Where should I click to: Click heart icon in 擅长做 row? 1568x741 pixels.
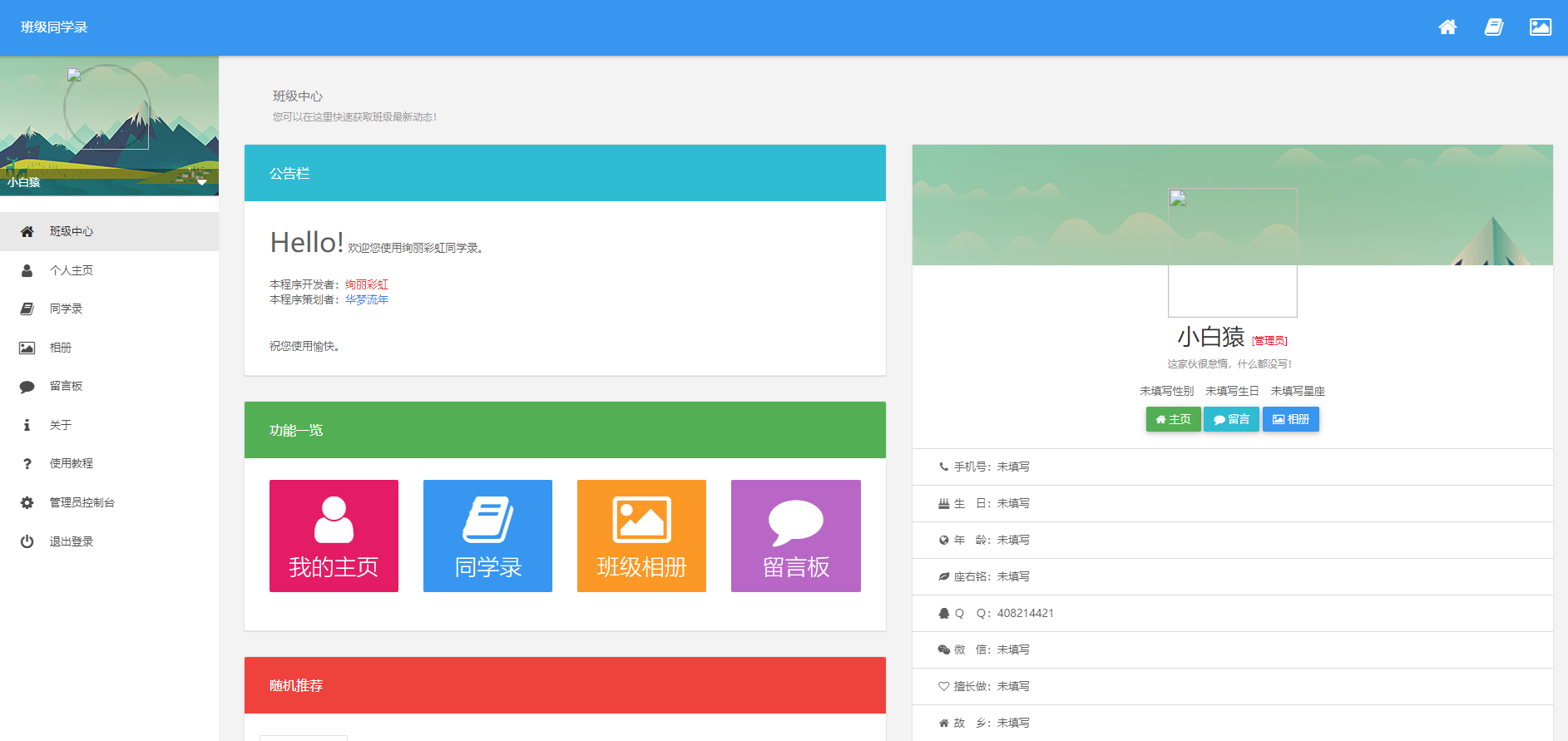point(943,686)
